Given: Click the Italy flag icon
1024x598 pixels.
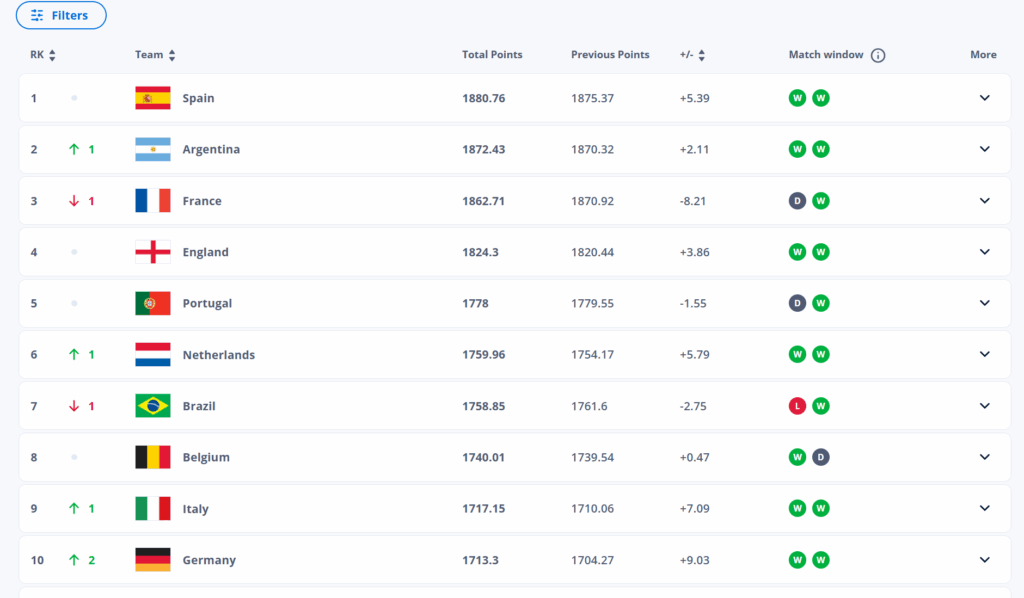Looking at the screenshot, I should [153, 508].
